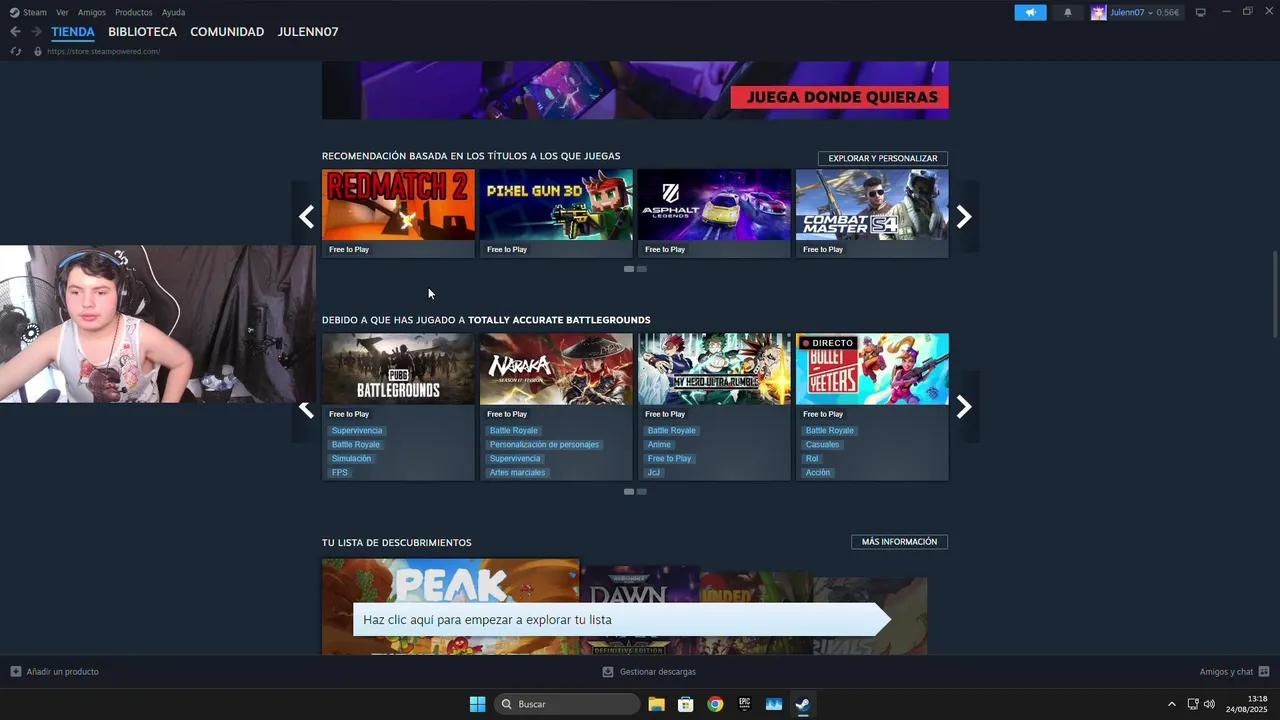The width and height of the screenshot is (1280, 720).
Task: Open the Asphalt Legends game card
Action: click(714, 214)
